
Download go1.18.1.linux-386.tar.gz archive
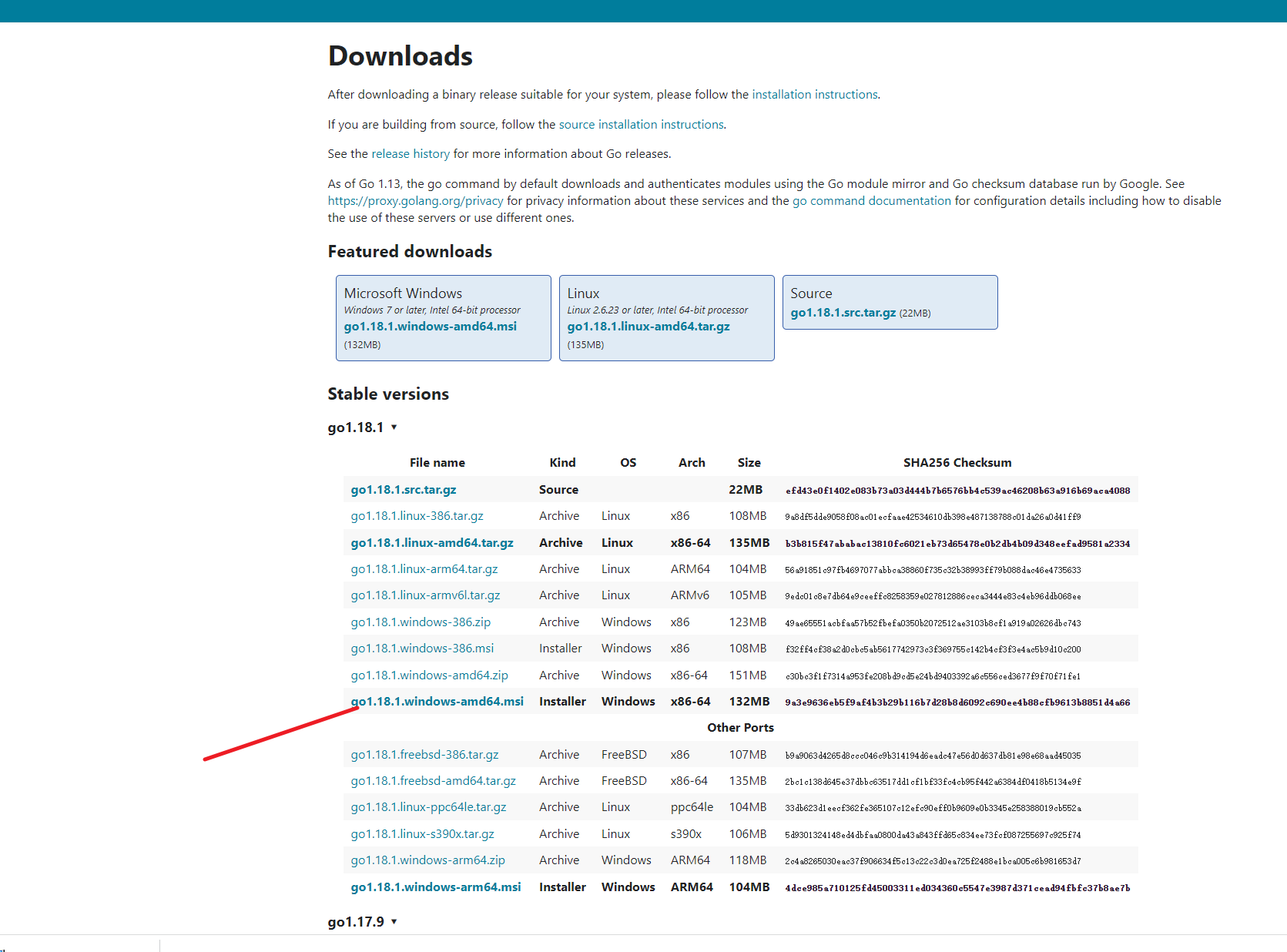coord(417,516)
